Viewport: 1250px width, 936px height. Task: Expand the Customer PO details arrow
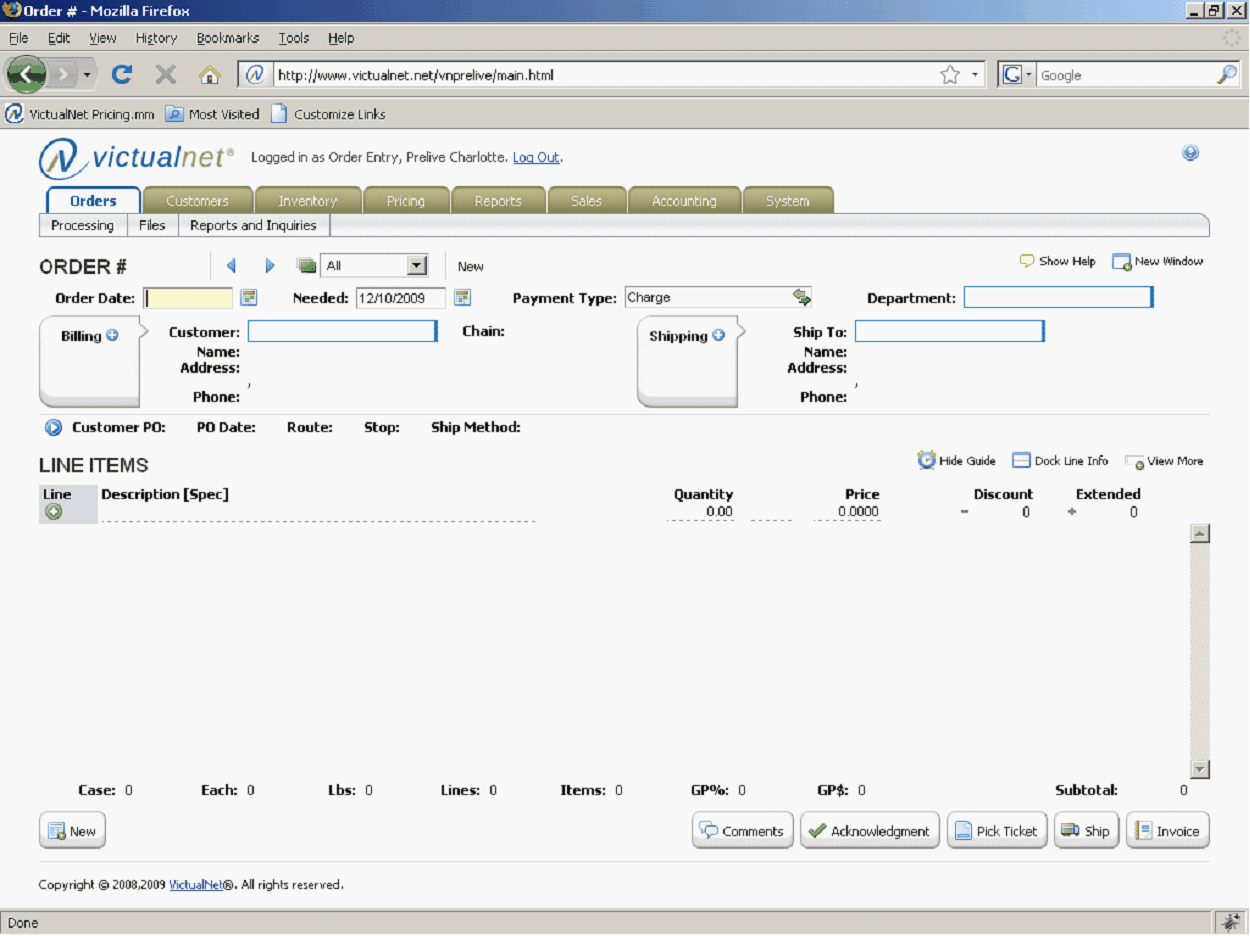click(x=54, y=428)
